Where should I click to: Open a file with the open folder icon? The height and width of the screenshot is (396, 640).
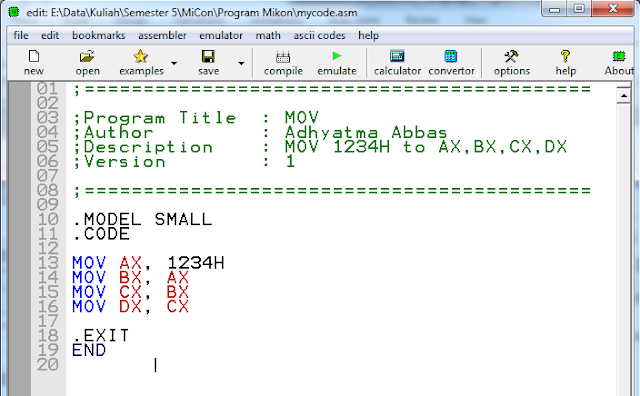[x=87, y=56]
